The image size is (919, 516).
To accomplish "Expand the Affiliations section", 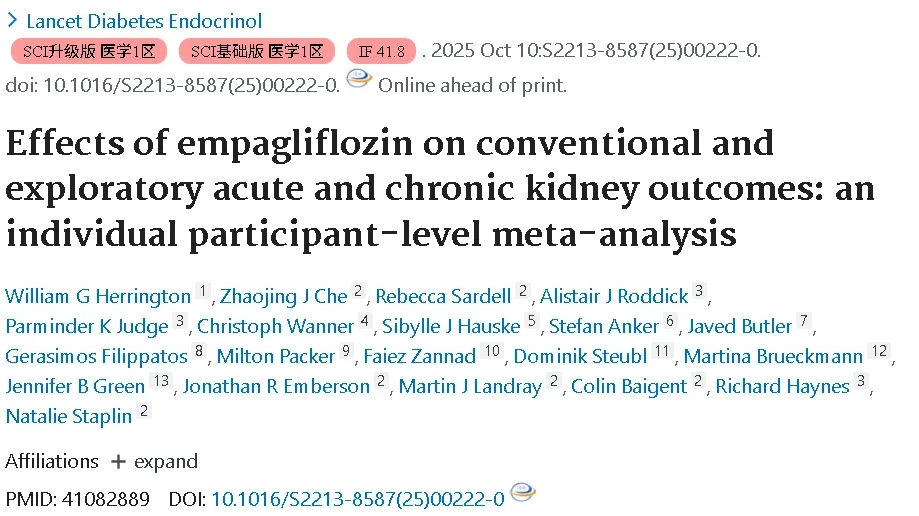I will coord(155,461).
